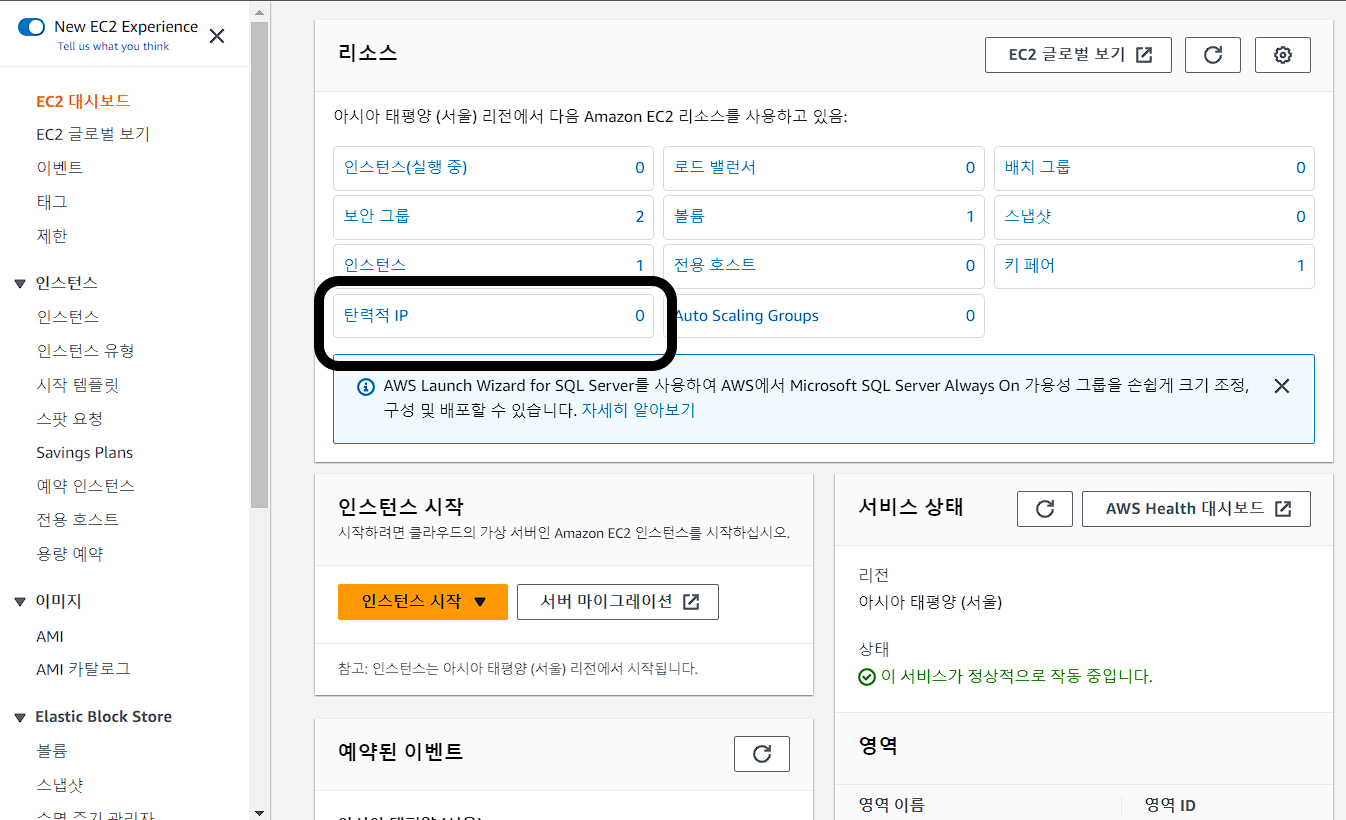Collapse the 이미지 sidebar section
Viewport: 1346px width, 820px height.
[x=19, y=602]
